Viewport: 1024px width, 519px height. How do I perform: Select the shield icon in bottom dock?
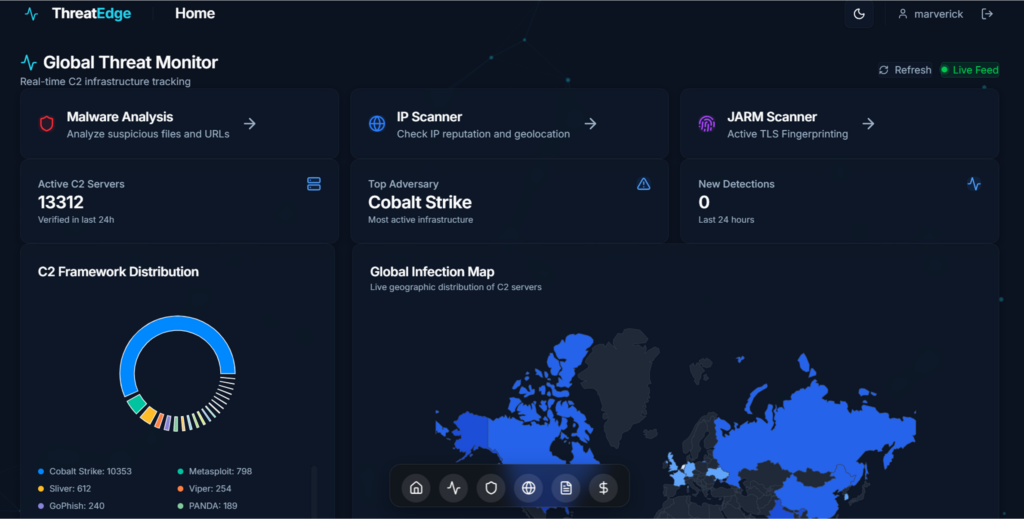click(491, 488)
